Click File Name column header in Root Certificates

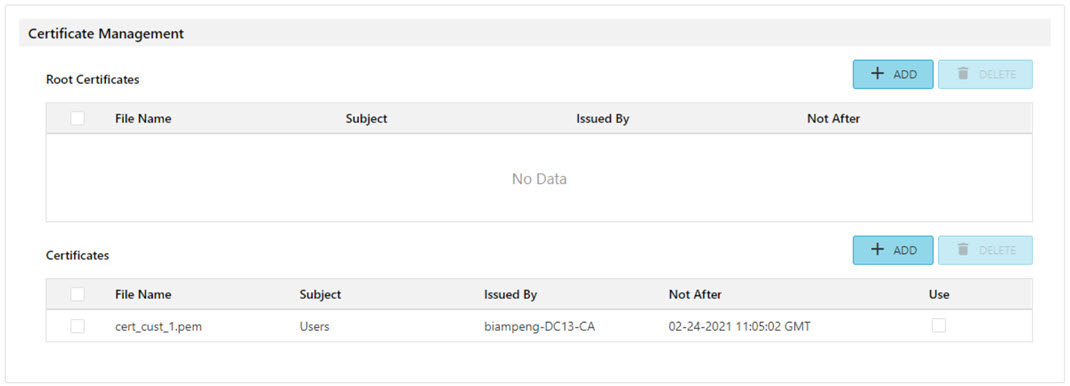click(143, 118)
